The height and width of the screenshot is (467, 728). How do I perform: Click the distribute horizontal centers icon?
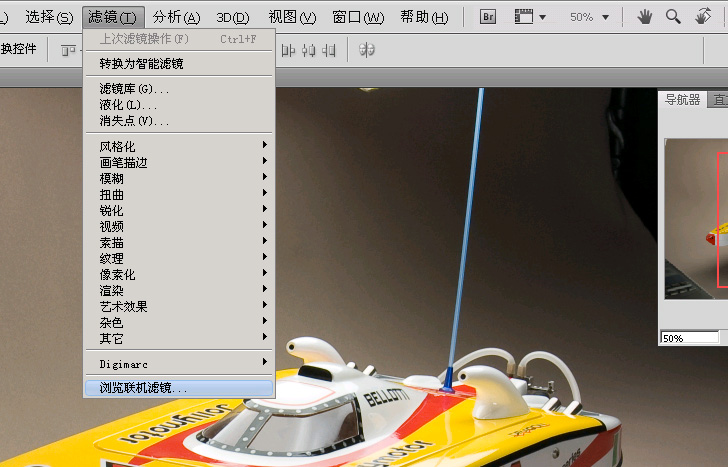[308, 50]
